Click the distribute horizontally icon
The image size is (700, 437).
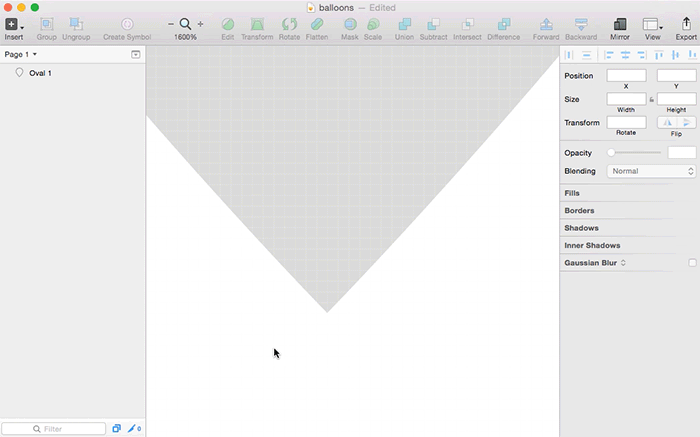pyautogui.click(x=569, y=55)
